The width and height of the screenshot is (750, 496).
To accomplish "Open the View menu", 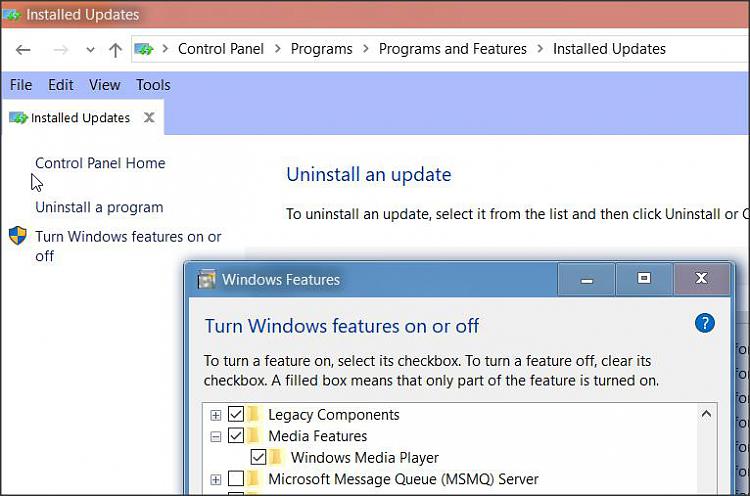I will pos(104,85).
